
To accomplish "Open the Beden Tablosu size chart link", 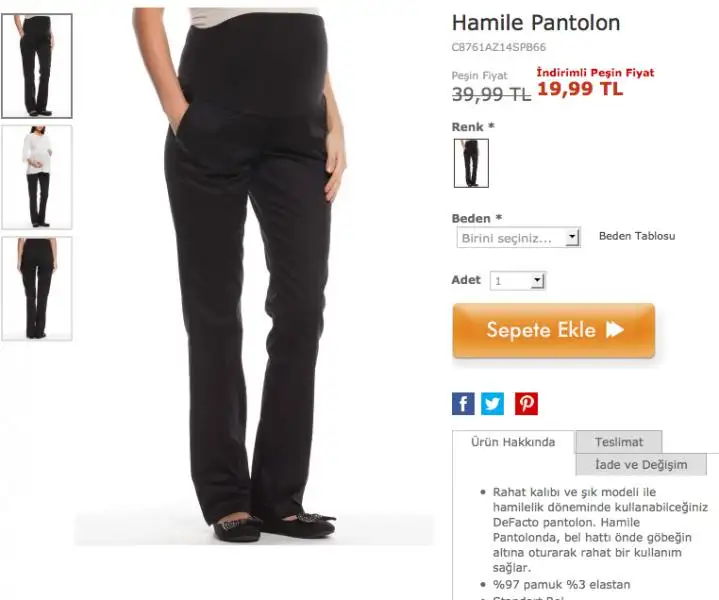I will [x=637, y=236].
